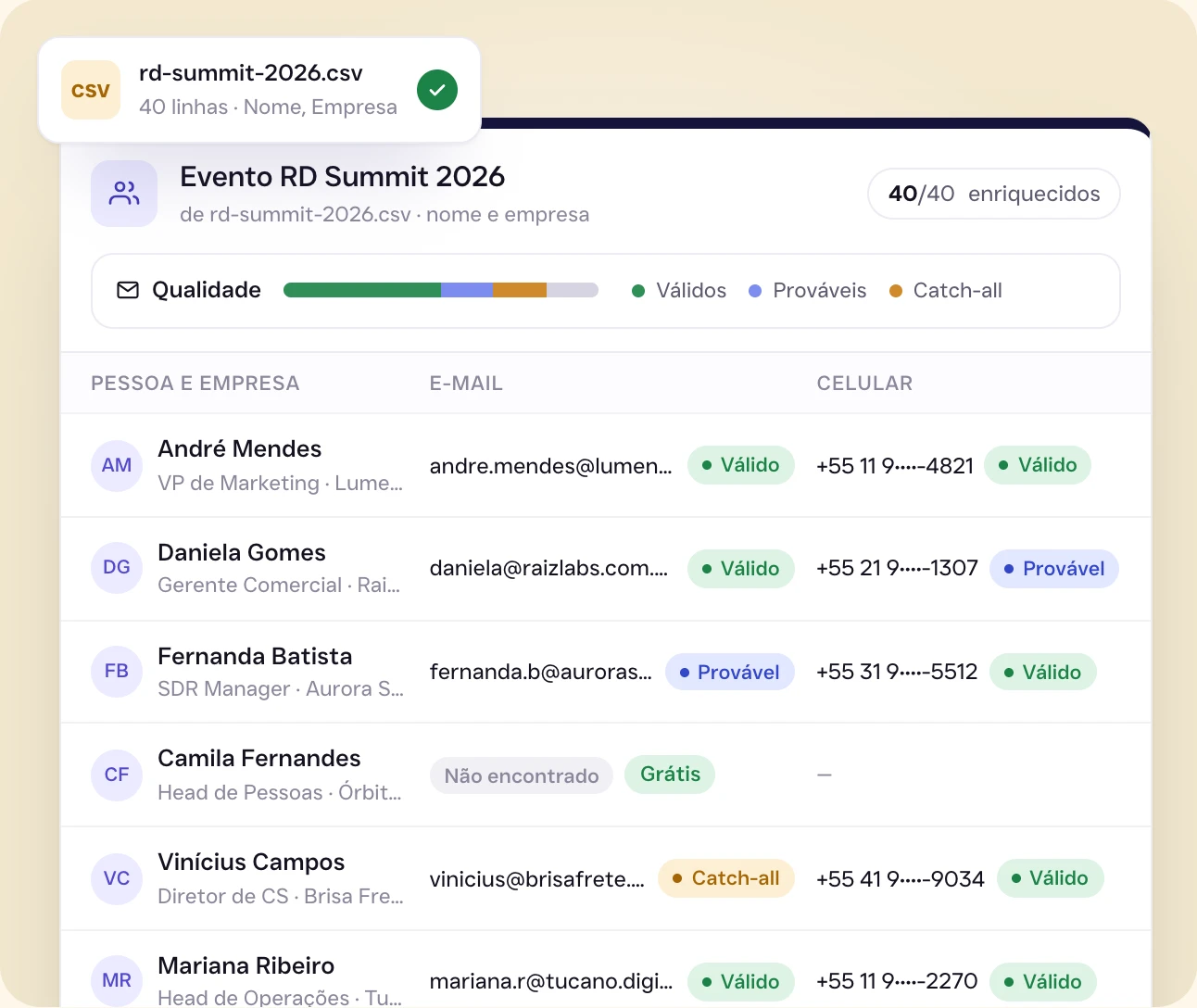Click André Mendes' email address
The width and height of the screenshot is (1197, 1008).
[x=551, y=466]
